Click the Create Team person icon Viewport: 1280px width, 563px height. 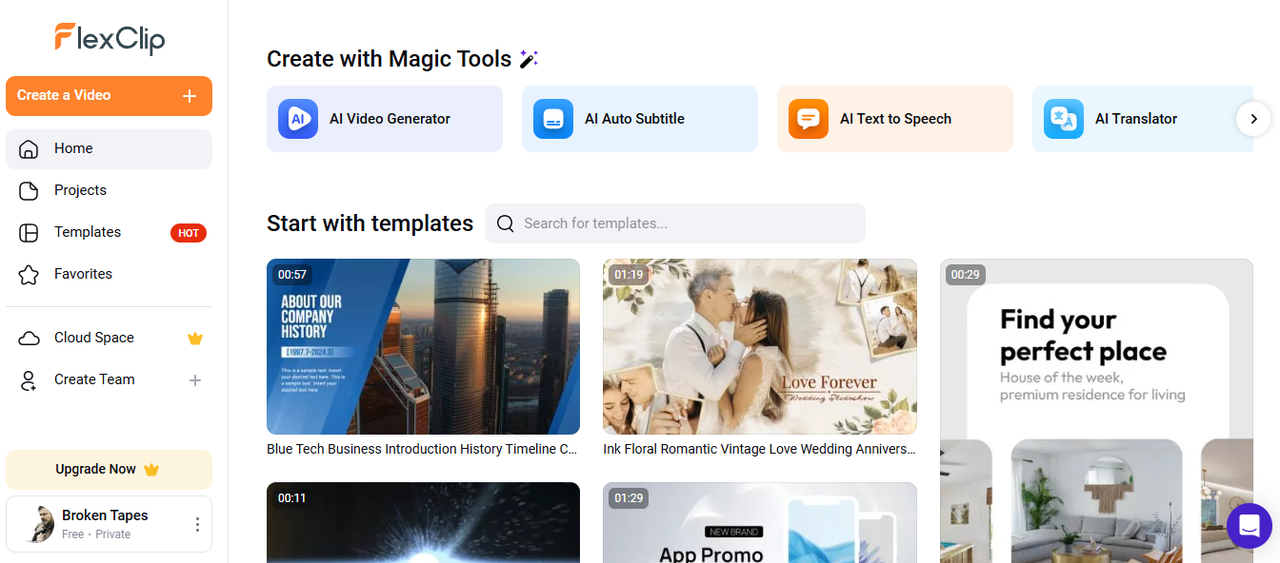click(29, 380)
